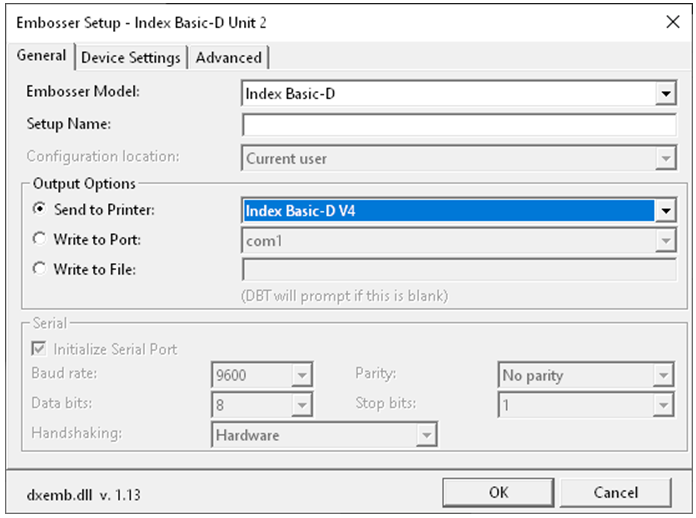Switch to the General tab

[x=41, y=56]
